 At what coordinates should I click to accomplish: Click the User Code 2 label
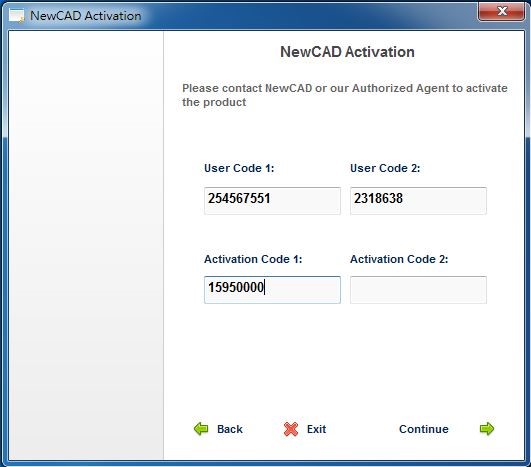[385, 168]
